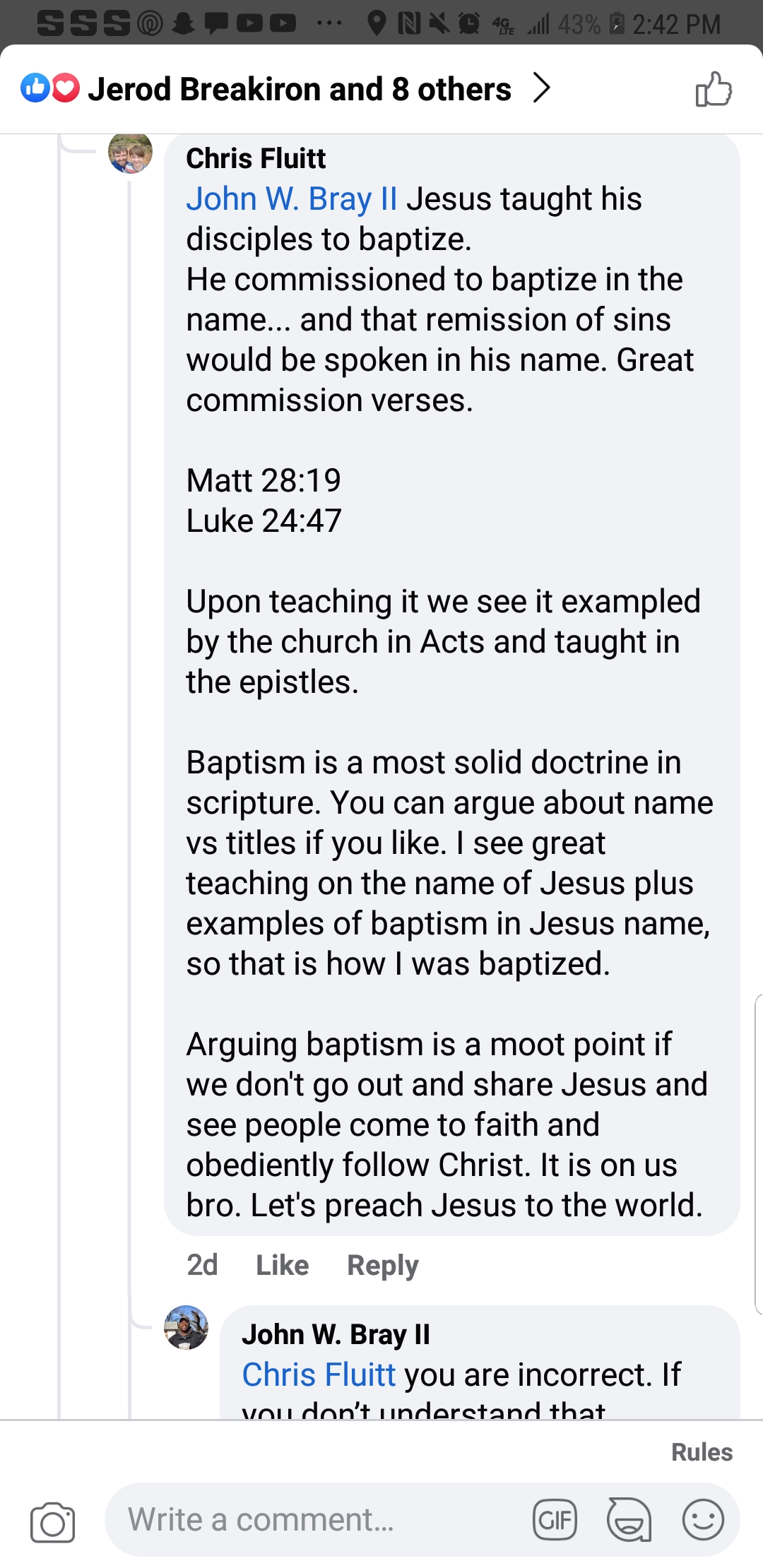Tap the John W. Bray II mention link
Image resolution: width=763 pixels, height=1568 pixels.
(291, 199)
